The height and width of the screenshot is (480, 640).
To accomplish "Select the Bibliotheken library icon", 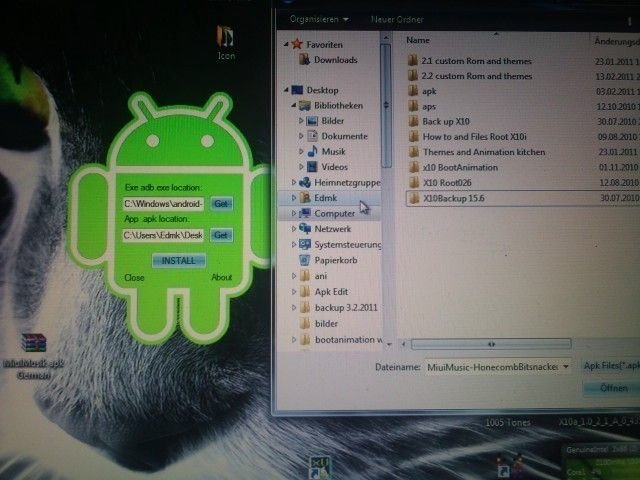I will click(304, 105).
